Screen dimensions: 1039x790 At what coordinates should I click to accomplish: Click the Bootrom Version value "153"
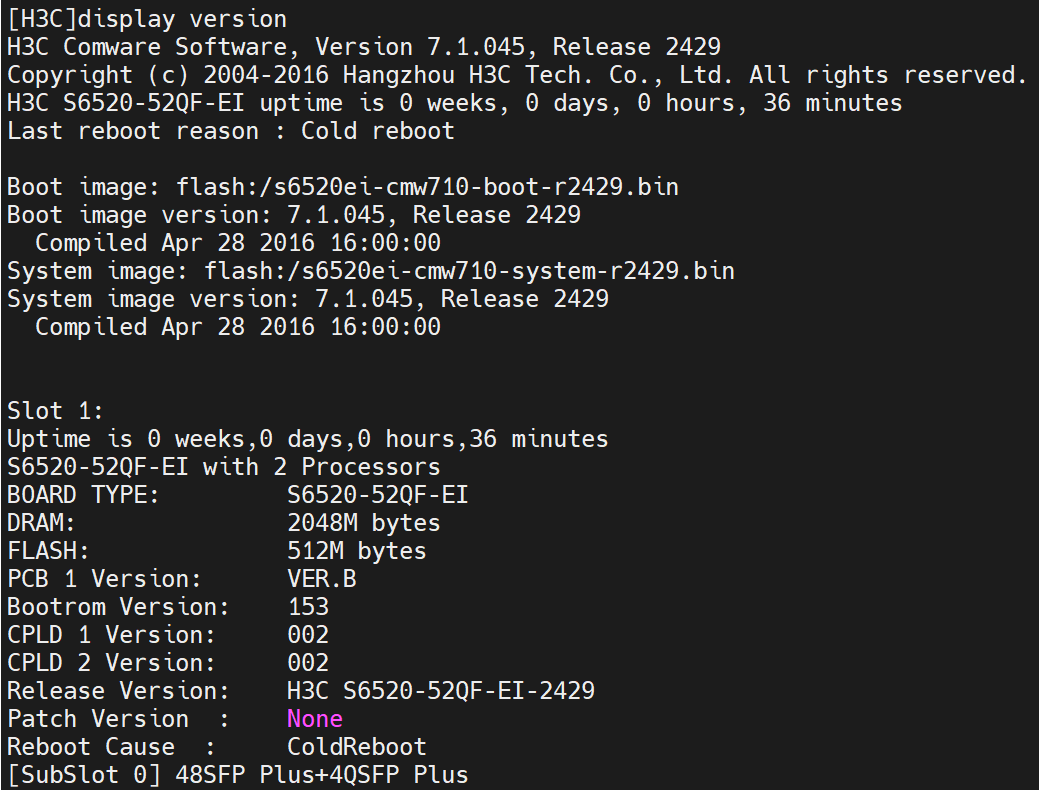[307, 607]
